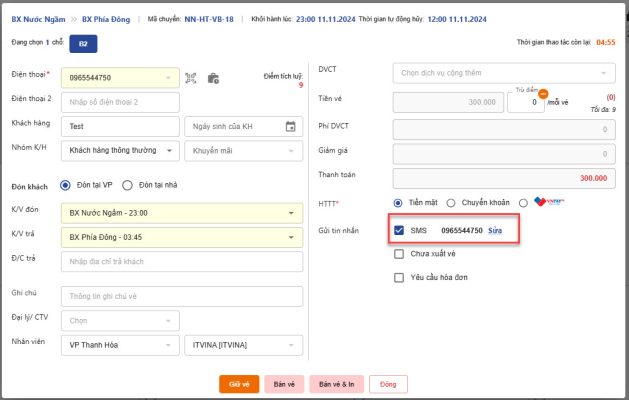Open the birthday calendar picker icon
Screen dimensions: 629x400
click(x=290, y=126)
